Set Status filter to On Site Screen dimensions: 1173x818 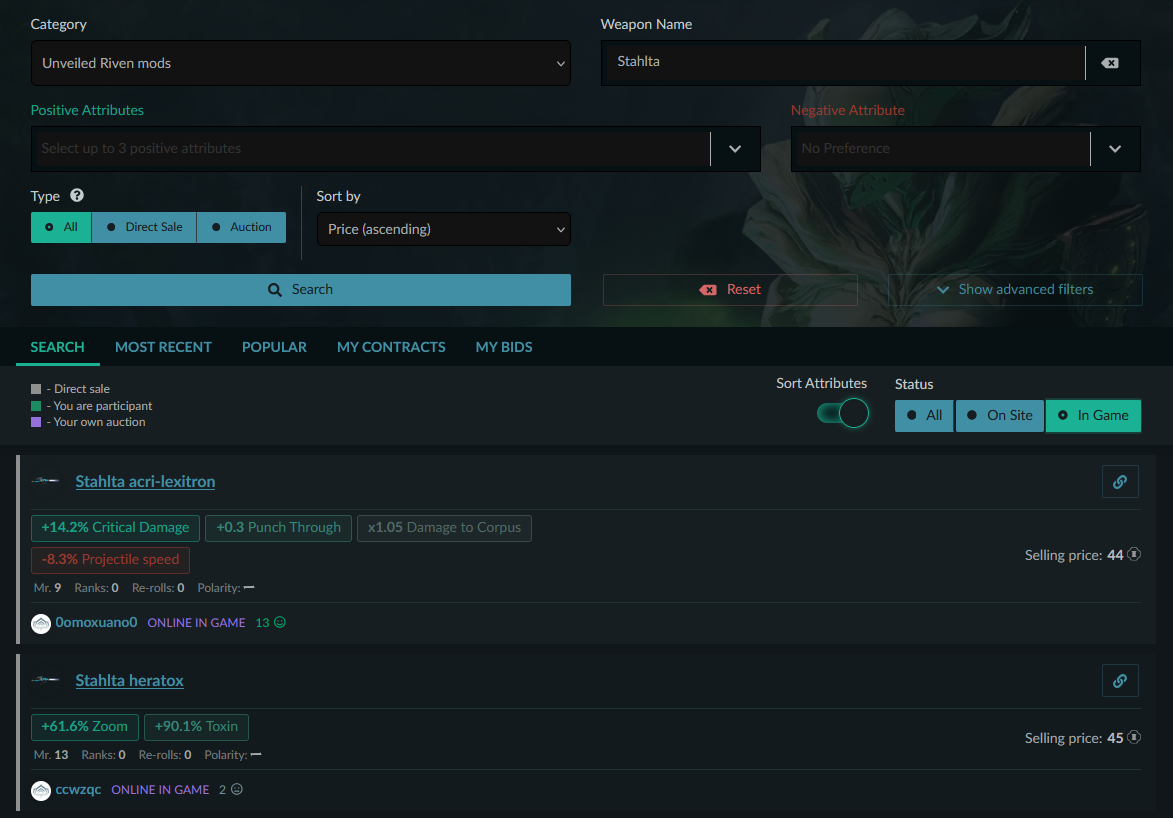tap(999, 415)
